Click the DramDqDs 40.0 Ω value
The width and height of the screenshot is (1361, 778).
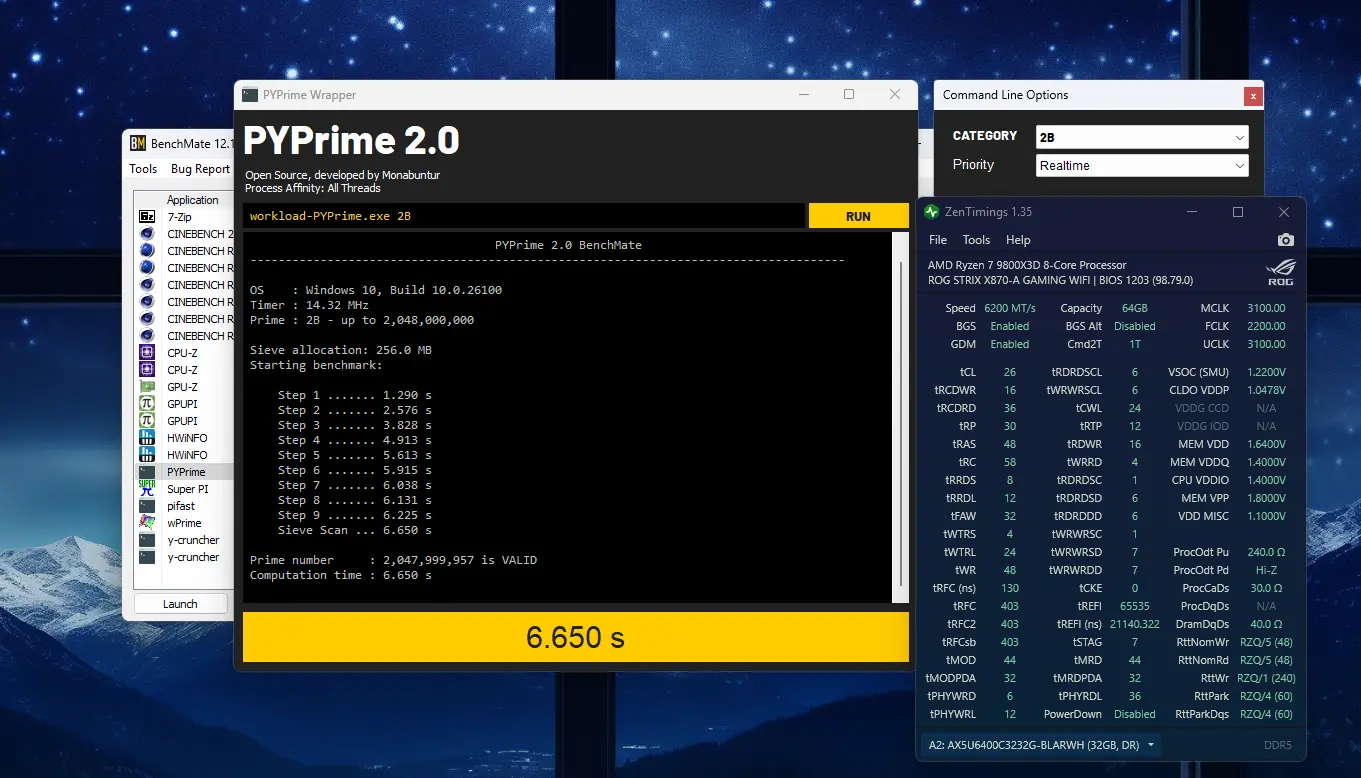point(1266,624)
